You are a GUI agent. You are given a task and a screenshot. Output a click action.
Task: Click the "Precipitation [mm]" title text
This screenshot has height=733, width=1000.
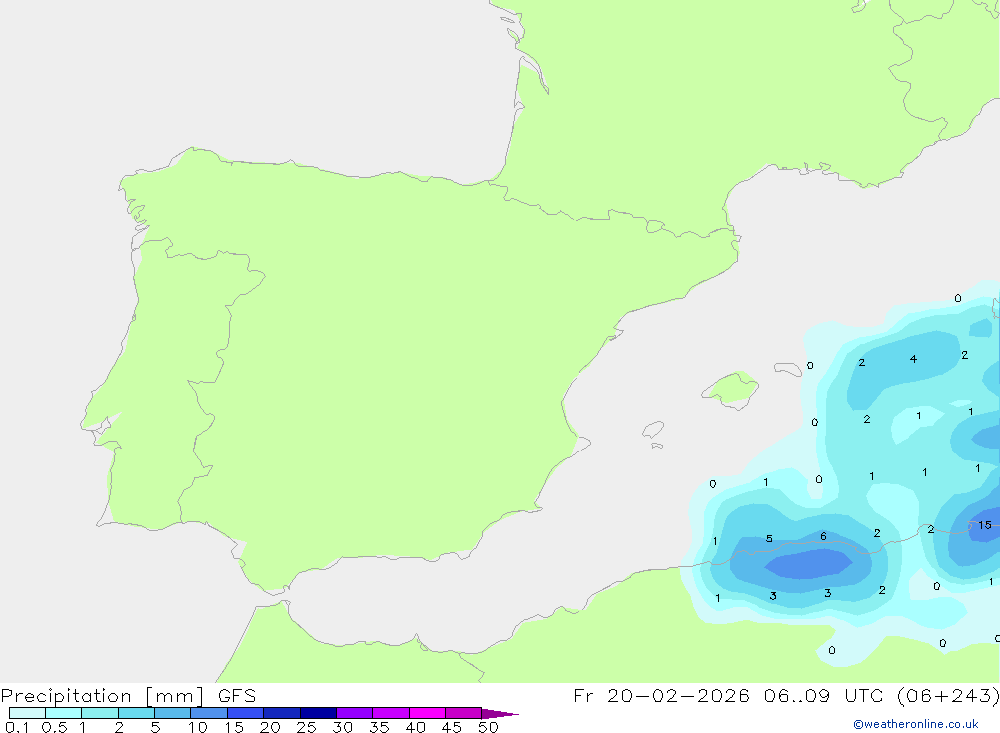[x=102, y=696]
